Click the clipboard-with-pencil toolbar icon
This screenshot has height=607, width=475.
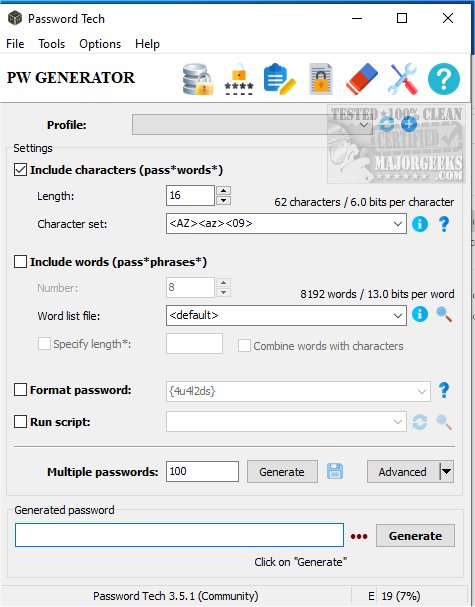[280, 79]
